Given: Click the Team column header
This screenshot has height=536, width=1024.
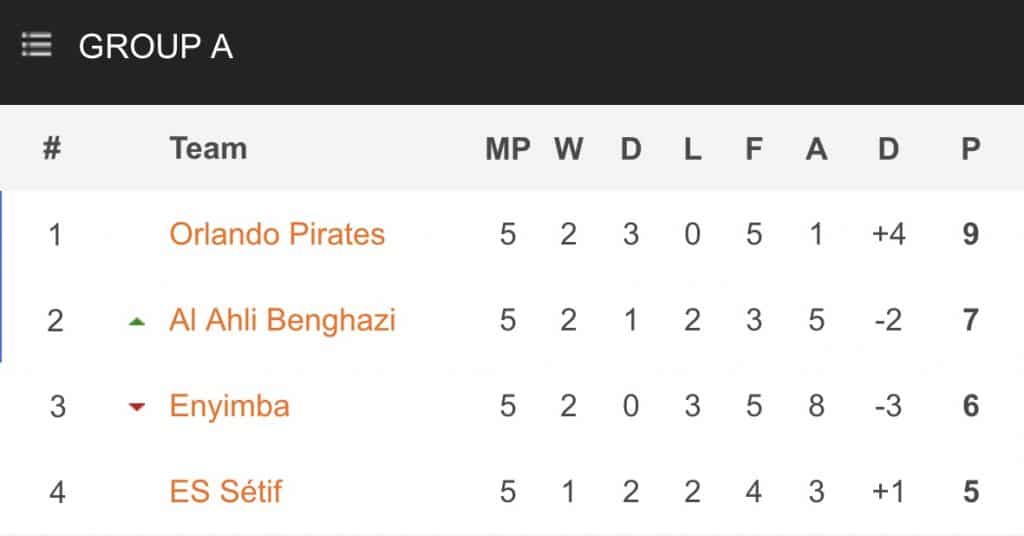Looking at the screenshot, I should pyautogui.click(x=208, y=148).
